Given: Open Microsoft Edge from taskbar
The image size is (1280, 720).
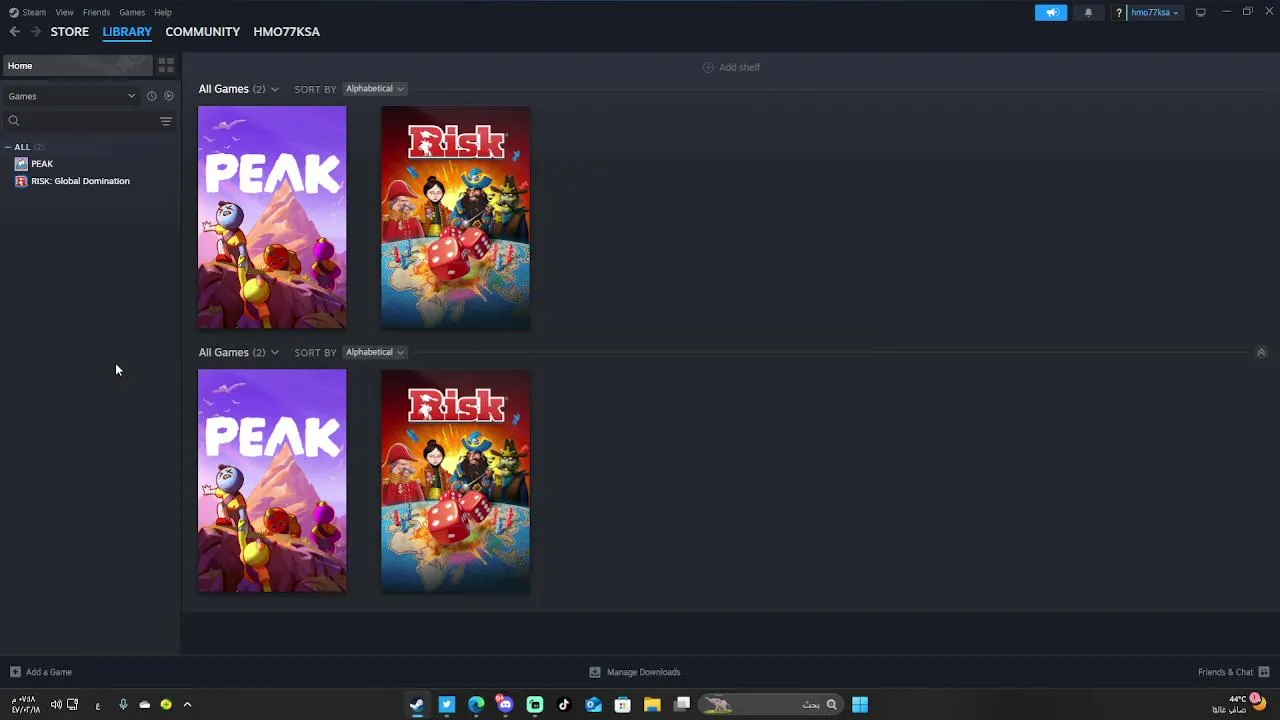Looking at the screenshot, I should coord(476,705).
